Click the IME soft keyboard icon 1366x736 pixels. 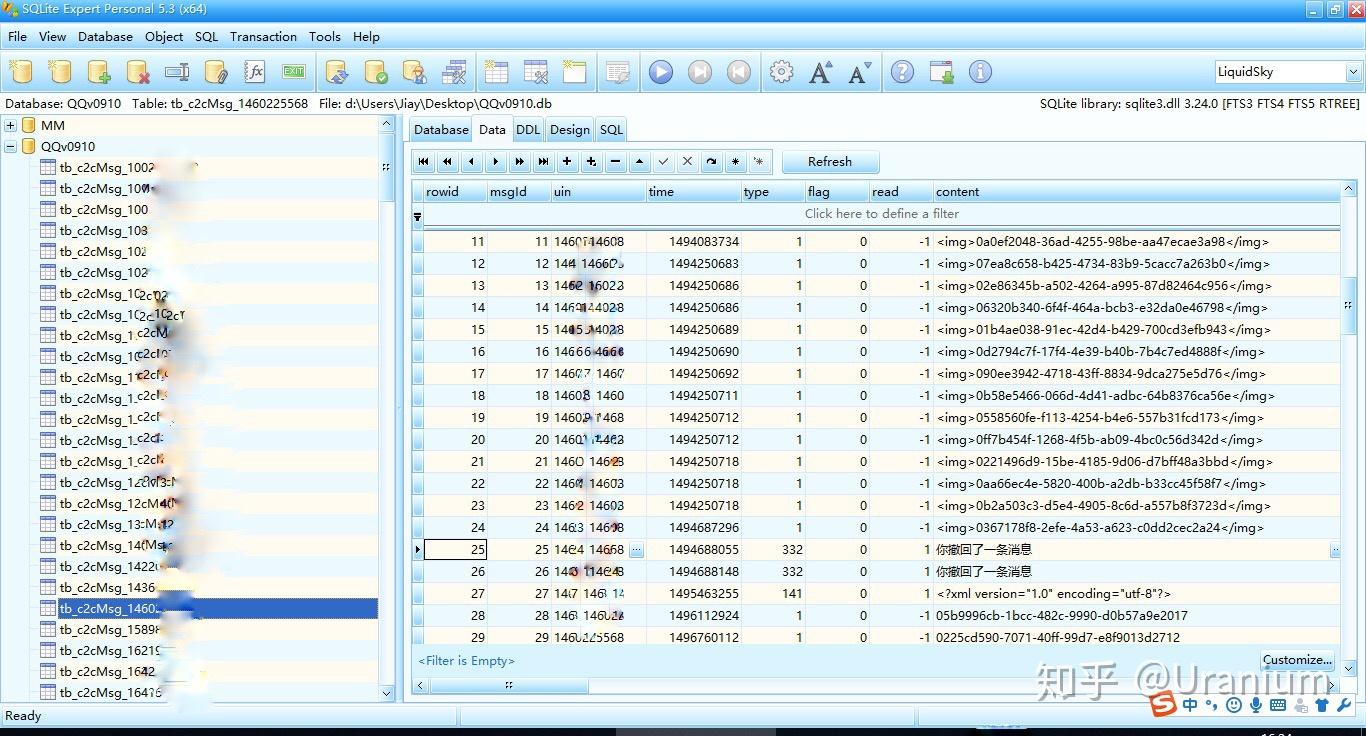pos(1277,705)
